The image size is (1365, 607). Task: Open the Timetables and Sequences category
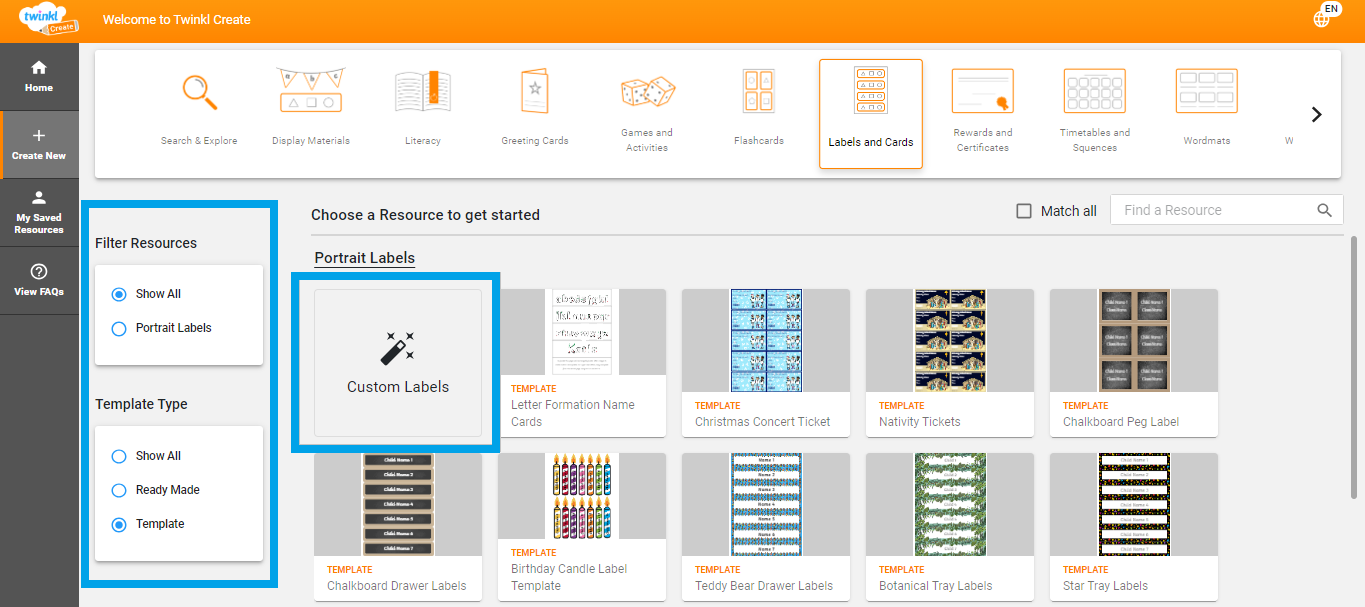(x=1094, y=93)
